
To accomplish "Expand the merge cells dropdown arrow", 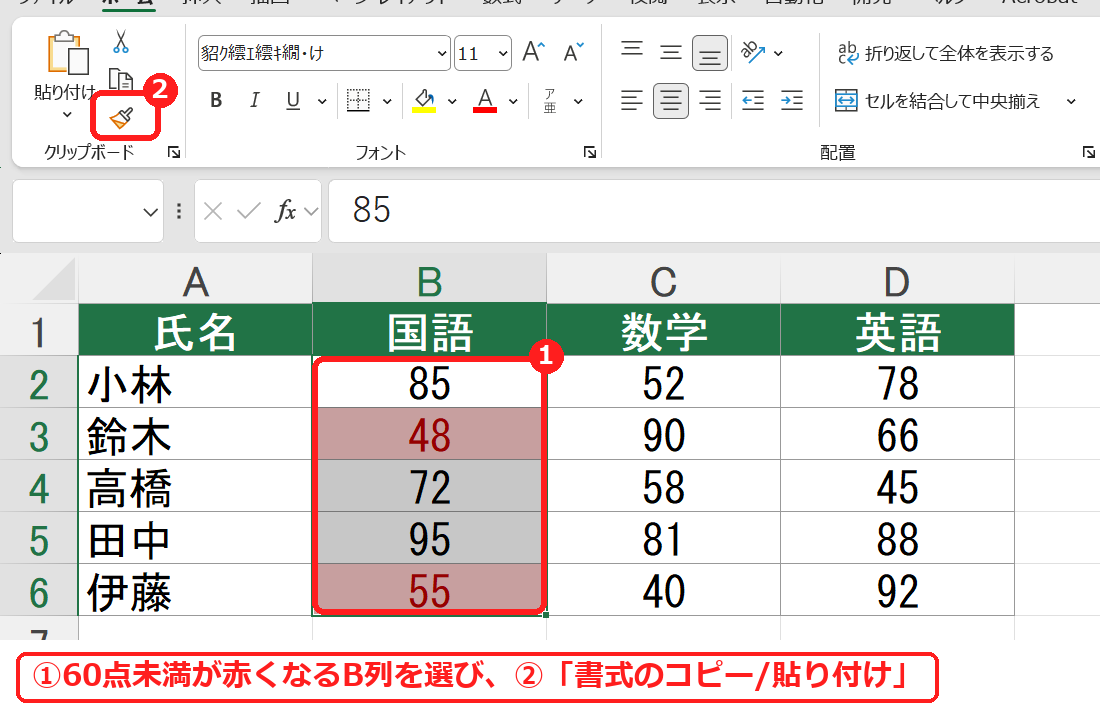I will coord(1071,102).
